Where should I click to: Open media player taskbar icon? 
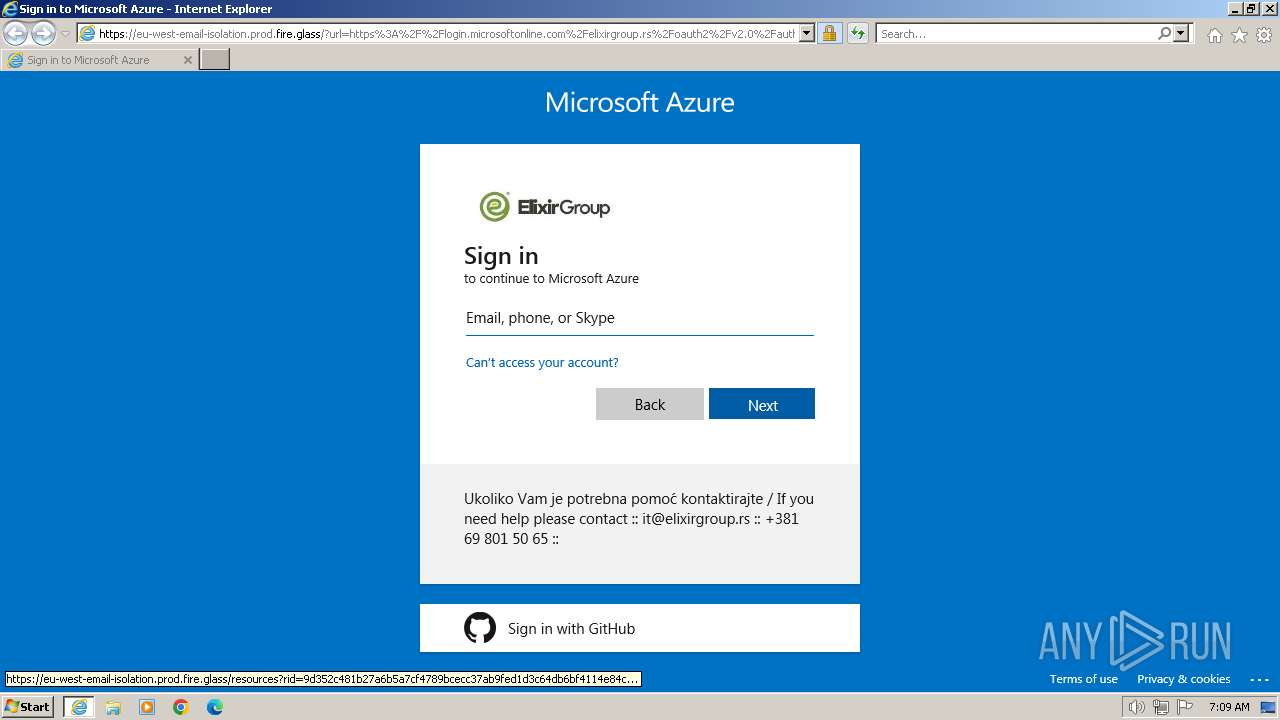(147, 707)
